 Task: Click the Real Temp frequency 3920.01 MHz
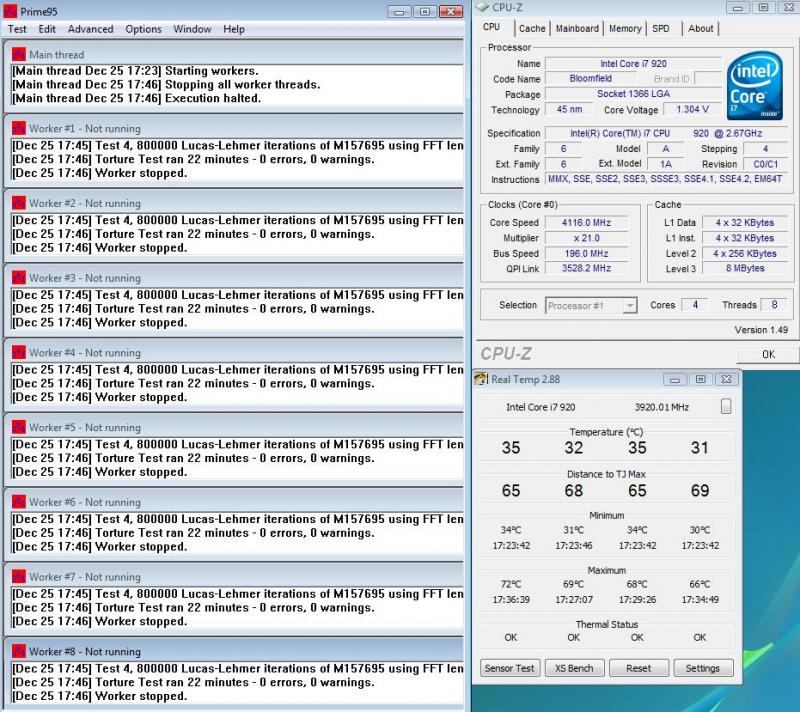[661, 407]
